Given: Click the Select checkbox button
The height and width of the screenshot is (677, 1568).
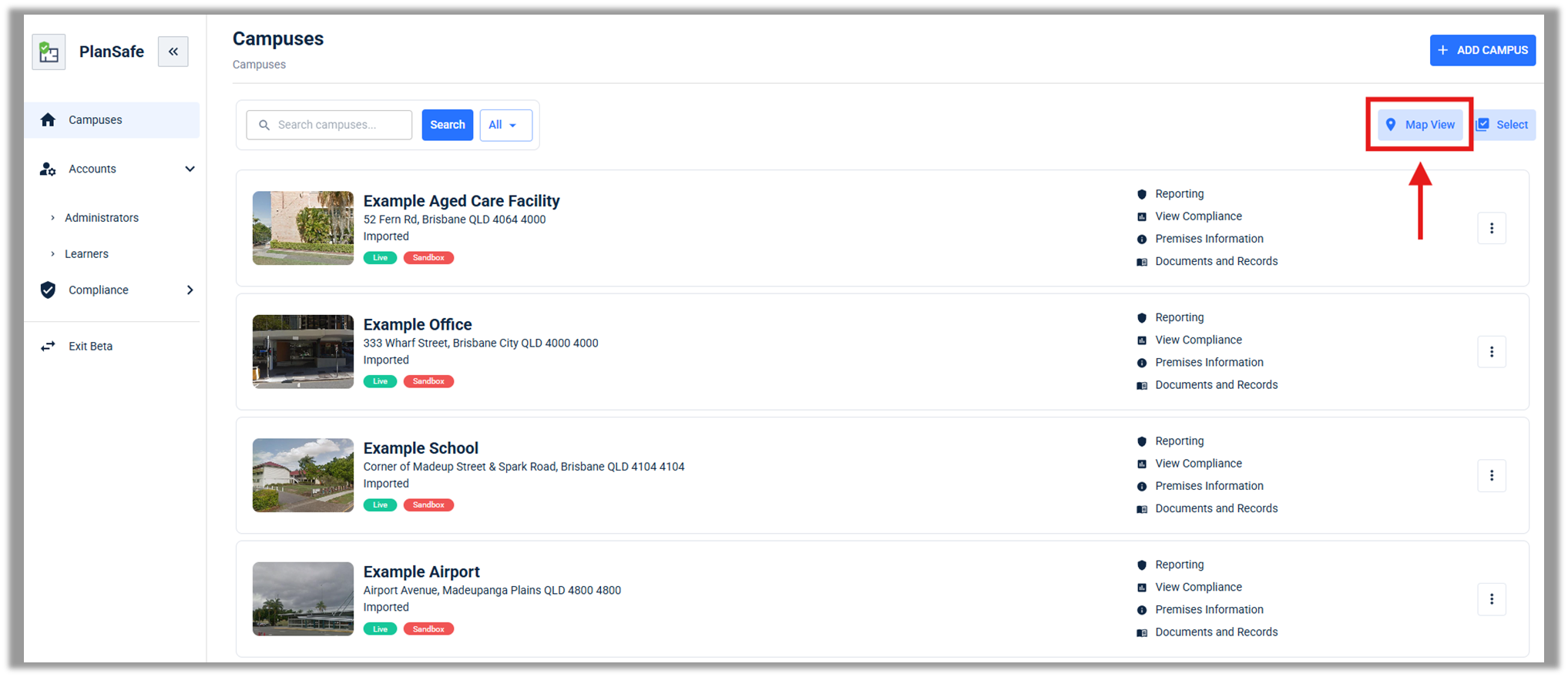Looking at the screenshot, I should click(x=1503, y=125).
